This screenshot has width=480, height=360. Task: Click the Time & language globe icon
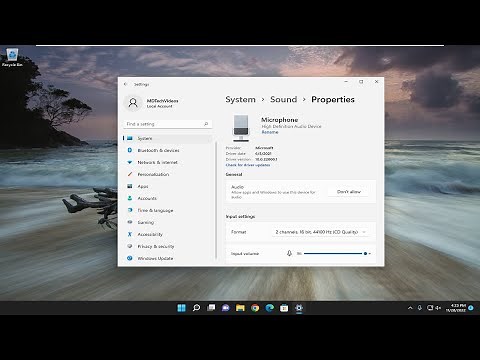pos(130,210)
